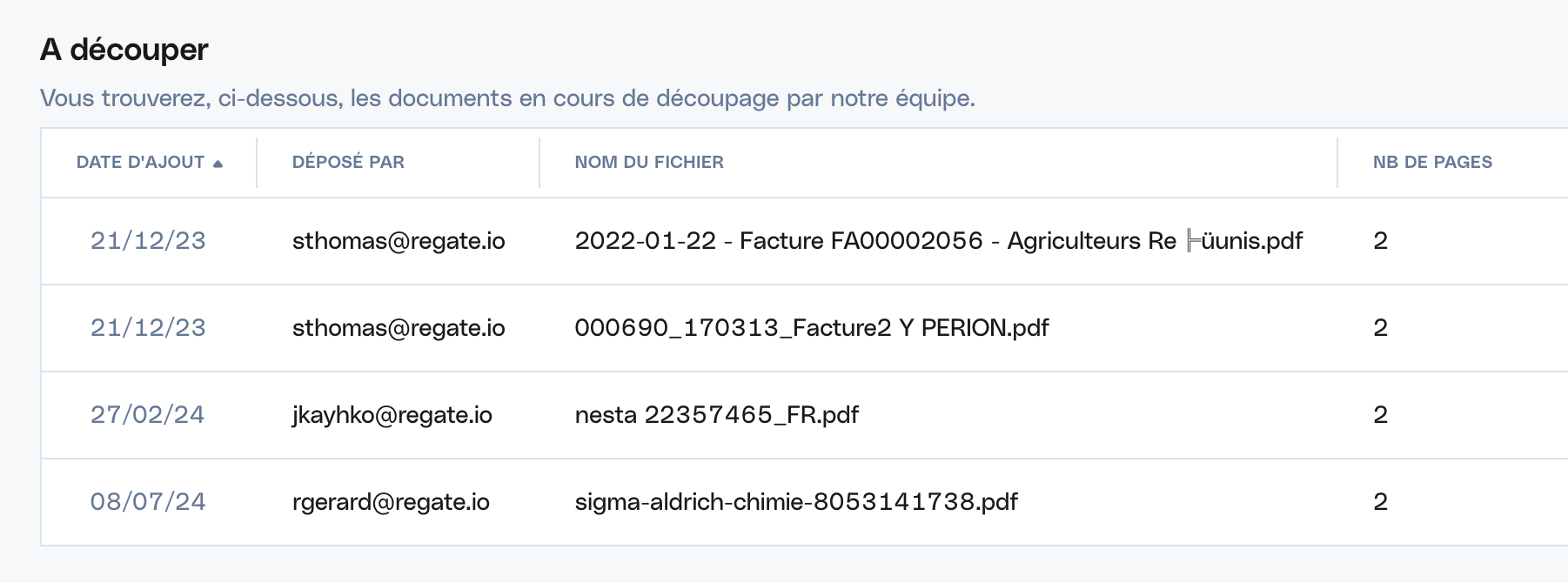
Task: Click the NOM DU FICHIER column header
Action: tap(649, 163)
